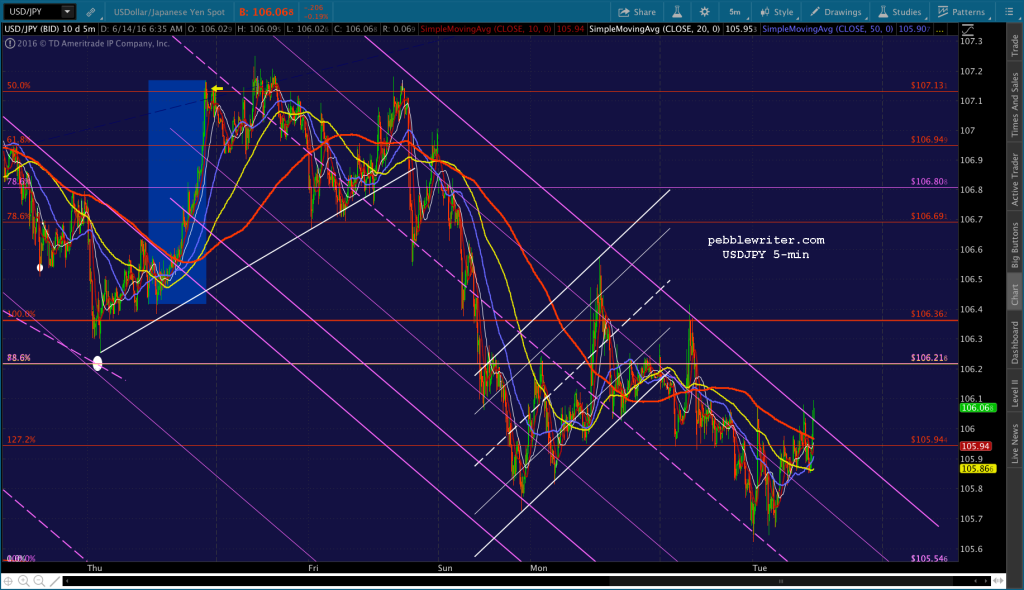Click the price axis scale icon above 107.3

pos(968,29)
